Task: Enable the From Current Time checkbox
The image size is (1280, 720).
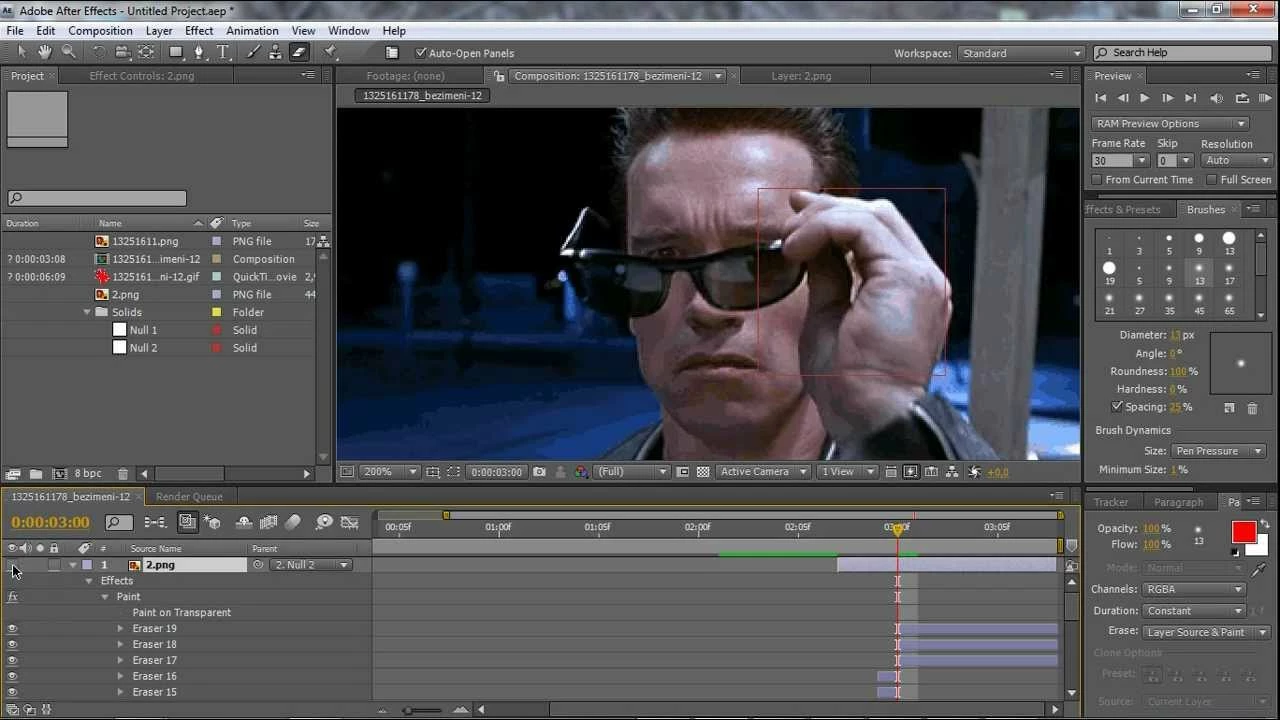Action: [x=1097, y=180]
